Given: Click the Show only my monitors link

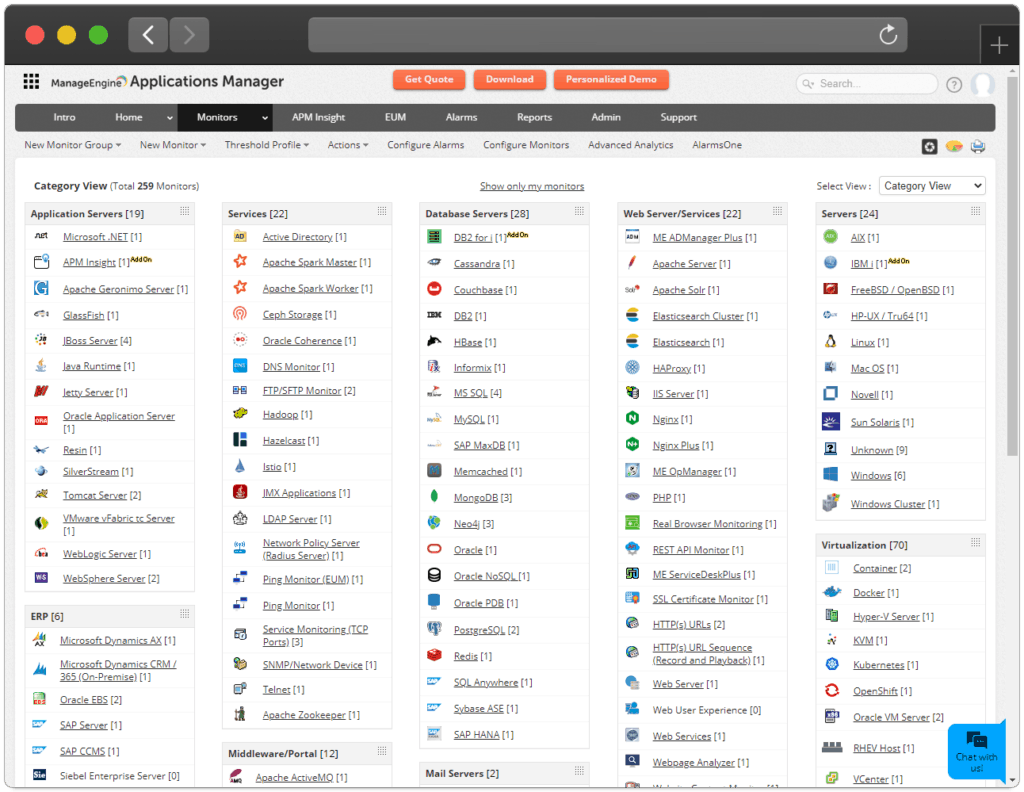Looking at the screenshot, I should point(531,186).
